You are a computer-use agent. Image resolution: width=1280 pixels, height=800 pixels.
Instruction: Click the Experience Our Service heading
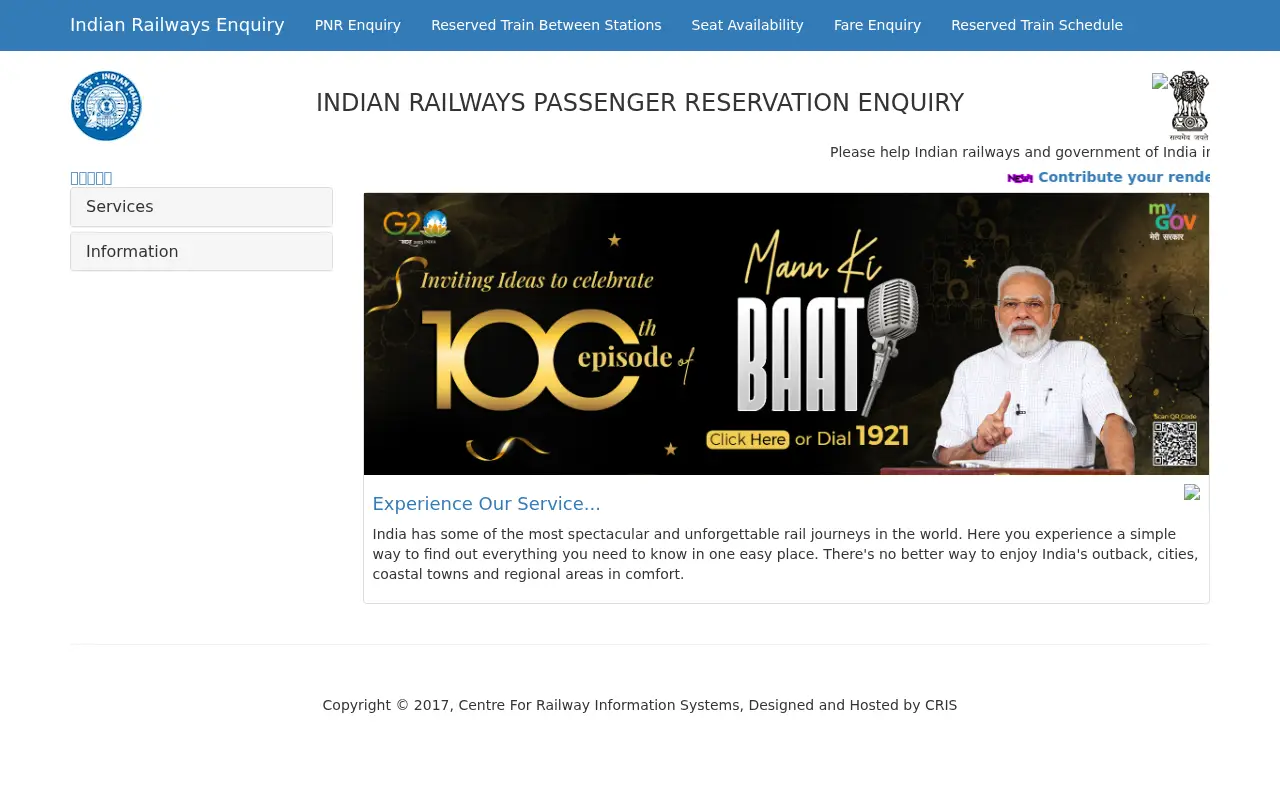point(486,504)
